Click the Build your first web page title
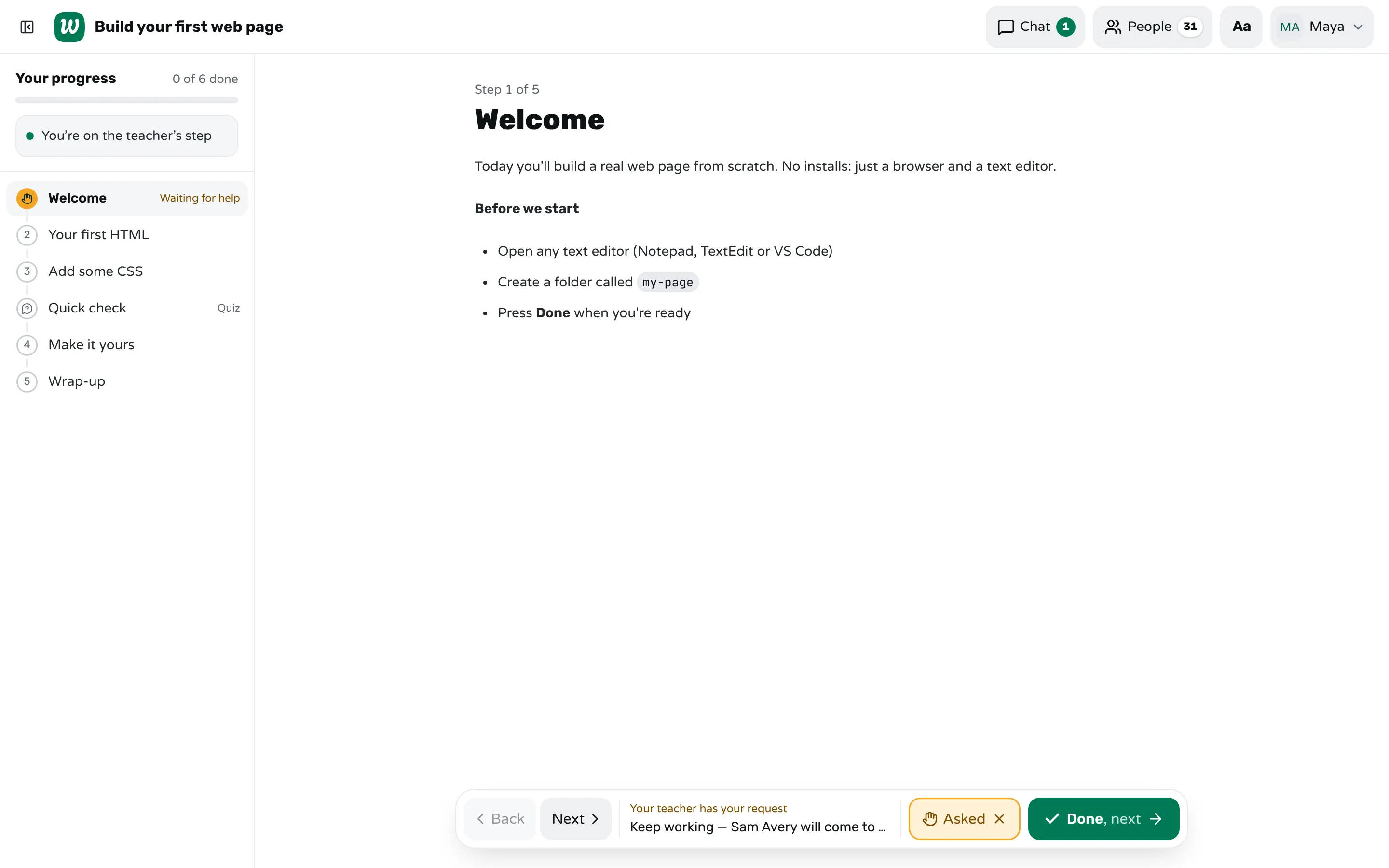 [189, 27]
